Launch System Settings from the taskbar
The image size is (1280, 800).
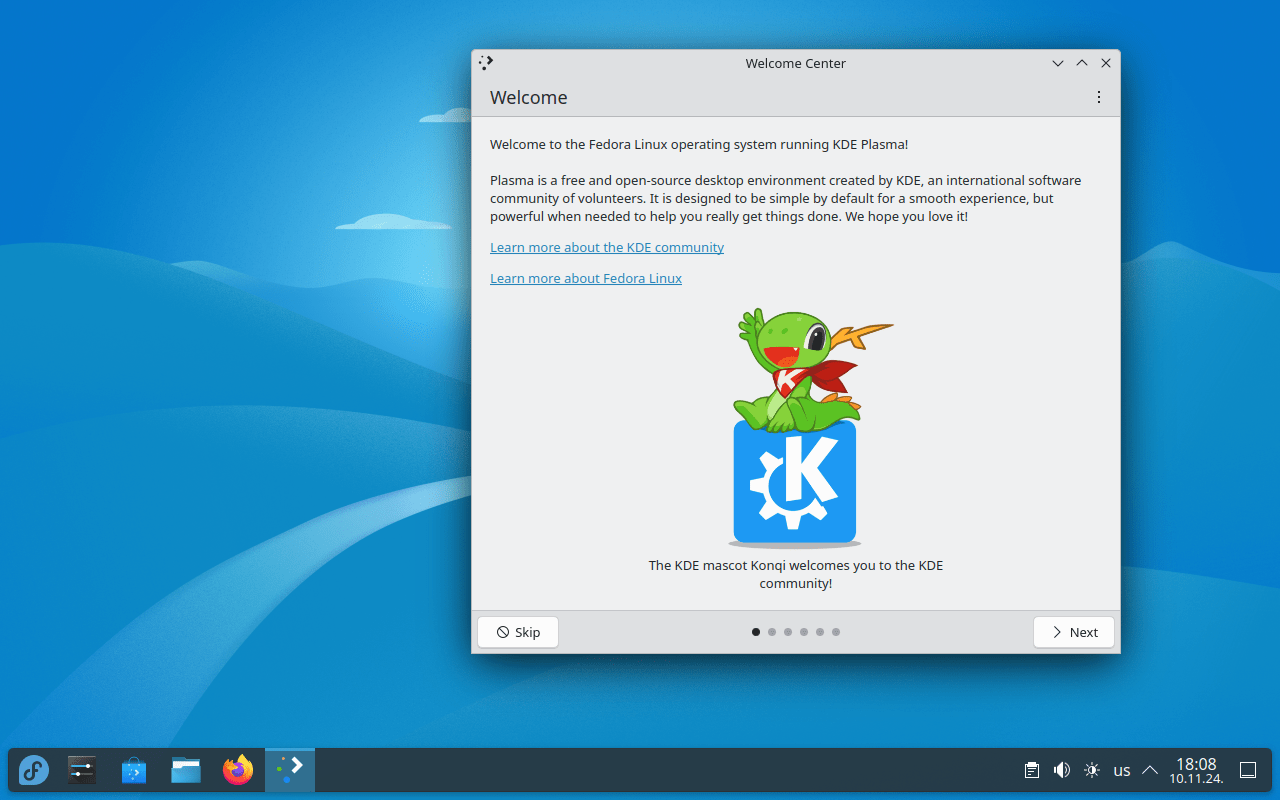(x=82, y=770)
